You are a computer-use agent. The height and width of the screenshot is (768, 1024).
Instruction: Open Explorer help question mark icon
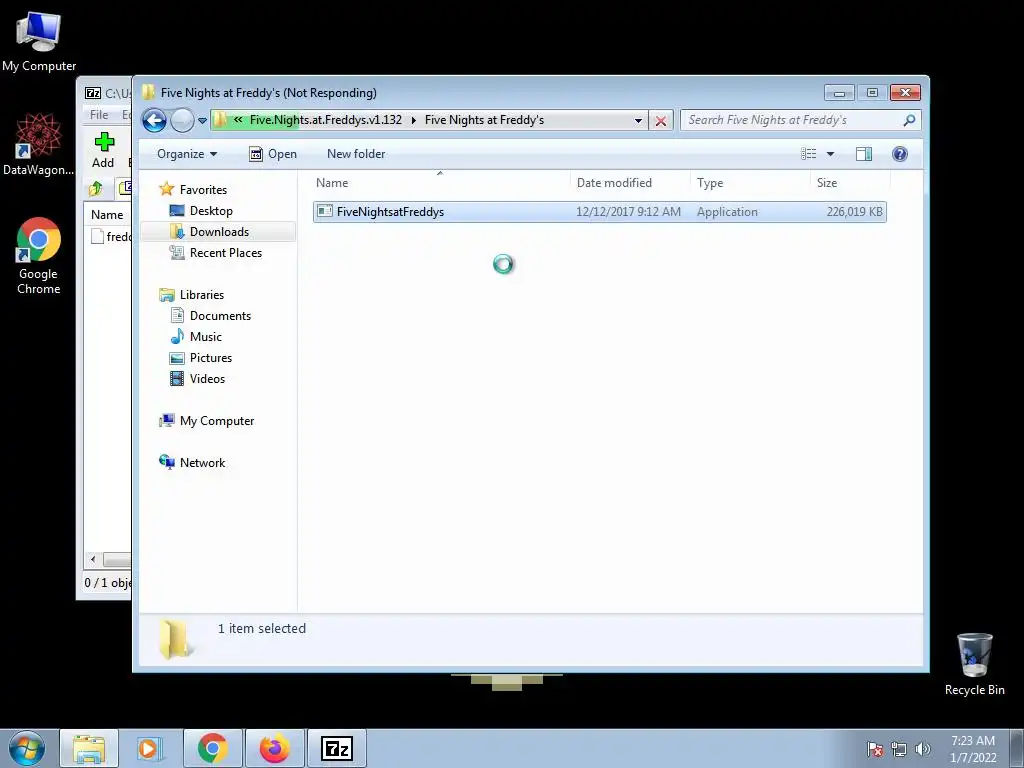(x=900, y=154)
